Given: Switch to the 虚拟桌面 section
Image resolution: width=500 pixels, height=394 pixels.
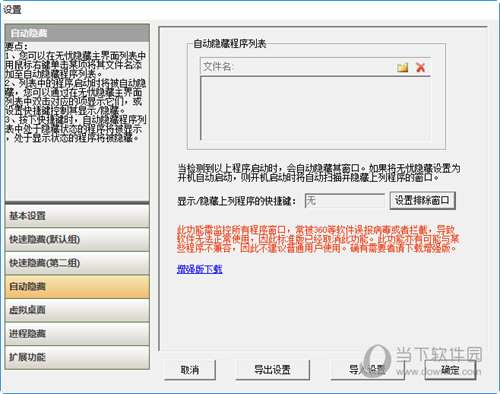Looking at the screenshot, I should 77,310.
